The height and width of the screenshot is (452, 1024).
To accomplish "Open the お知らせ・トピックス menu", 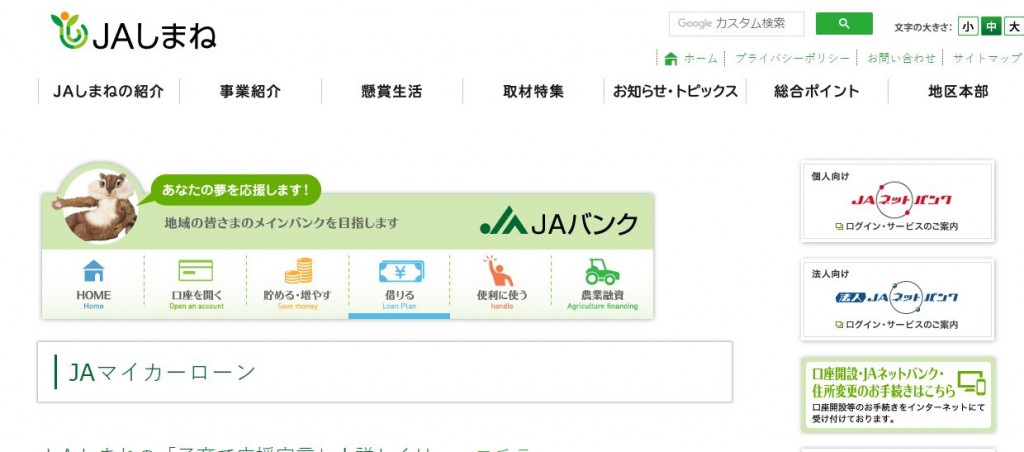I will point(675,91).
